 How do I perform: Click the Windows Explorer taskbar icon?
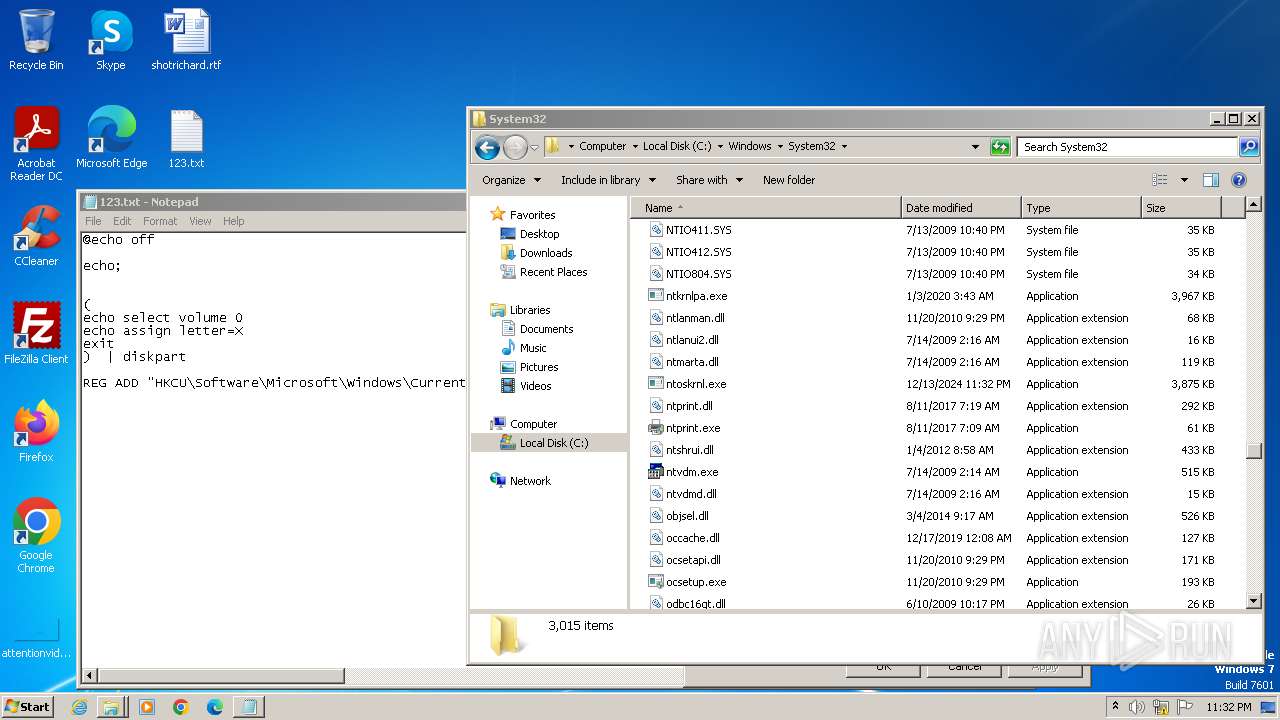pyautogui.click(x=112, y=707)
